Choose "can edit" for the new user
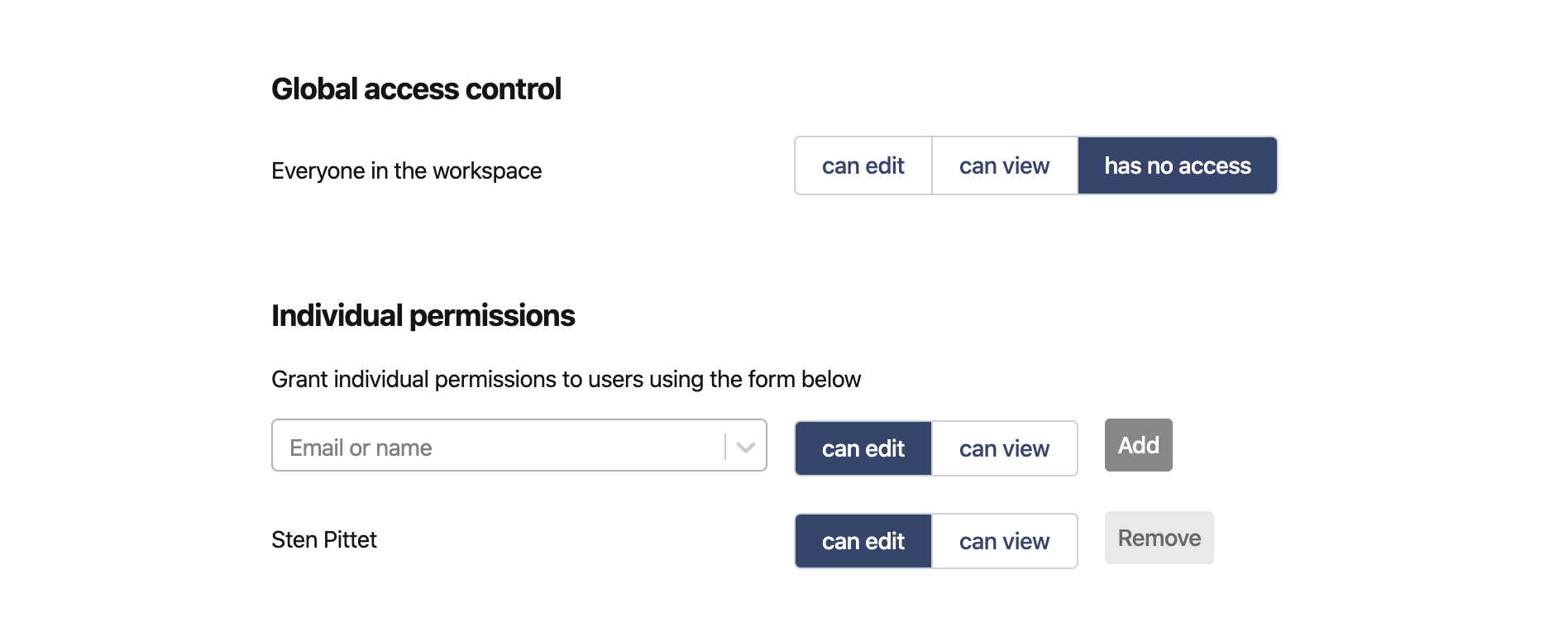The height and width of the screenshot is (632, 1568). pos(863,448)
